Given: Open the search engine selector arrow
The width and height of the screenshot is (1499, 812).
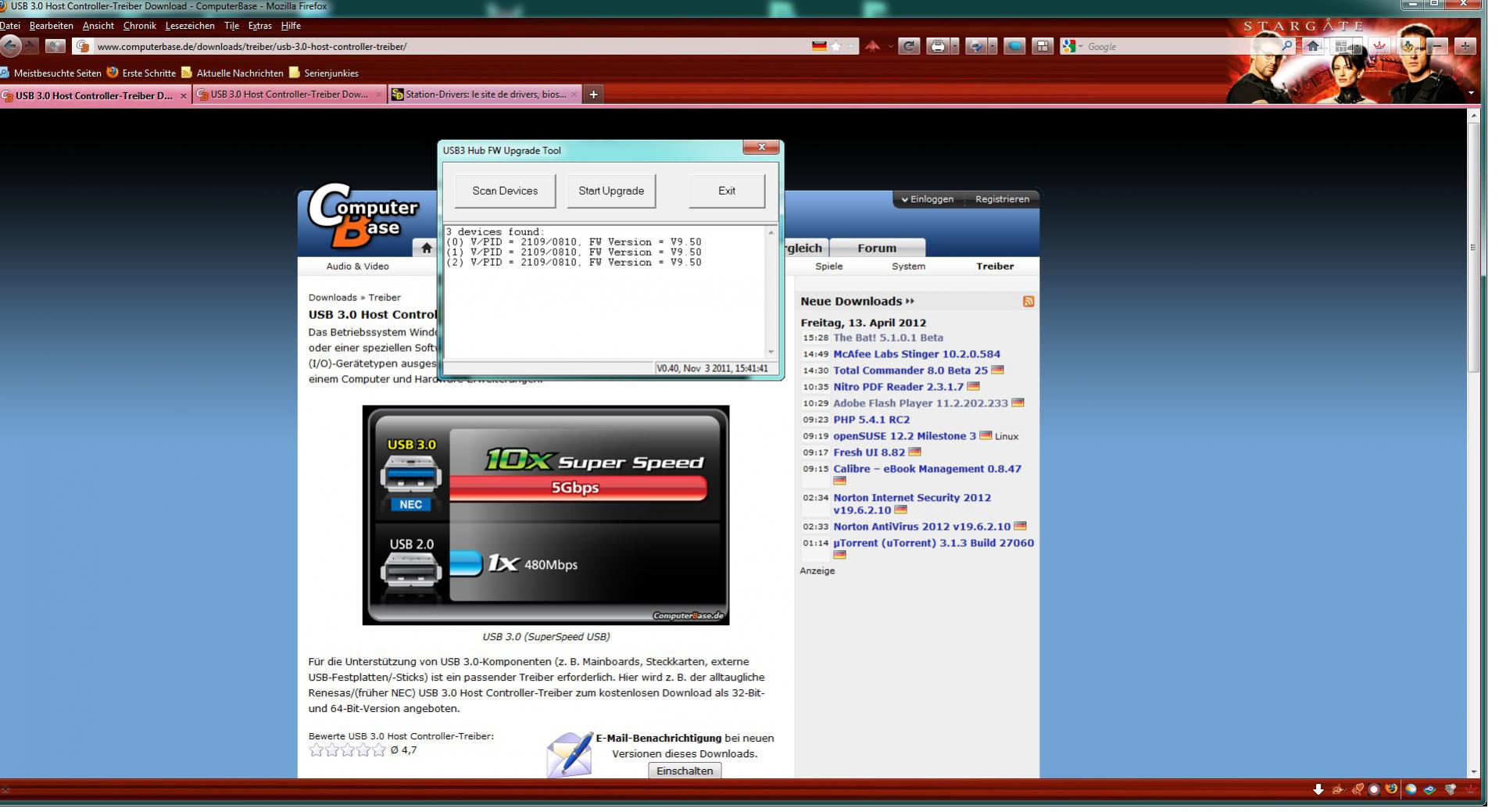Looking at the screenshot, I should [1081, 47].
